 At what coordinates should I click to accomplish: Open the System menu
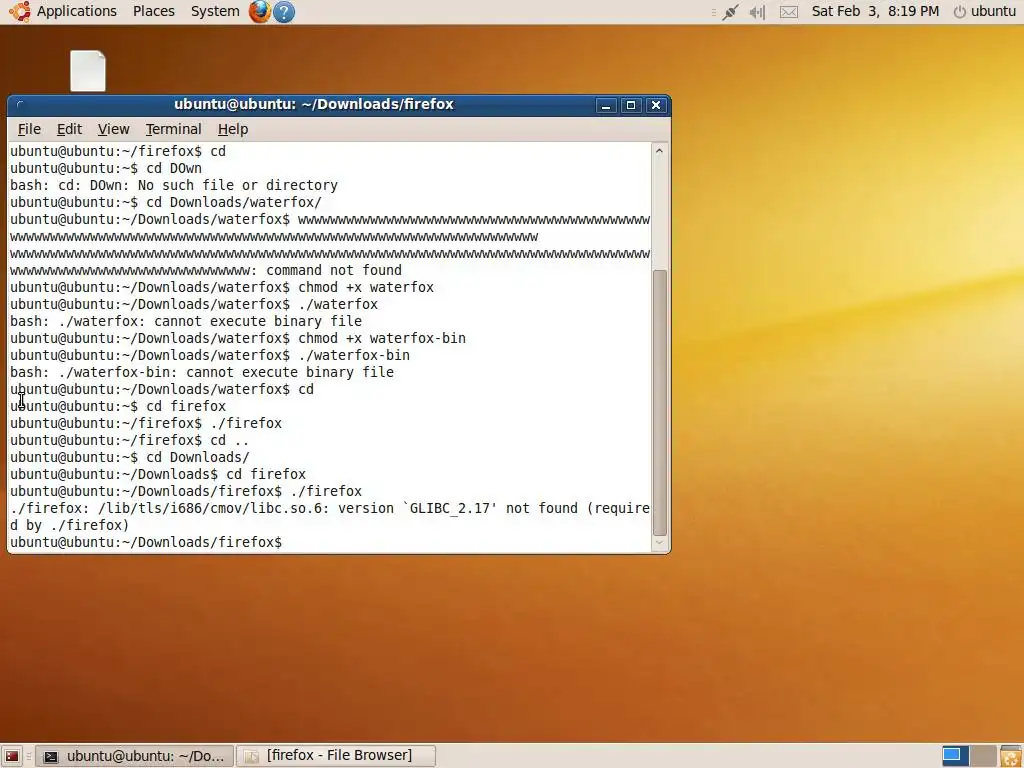pyautogui.click(x=215, y=11)
